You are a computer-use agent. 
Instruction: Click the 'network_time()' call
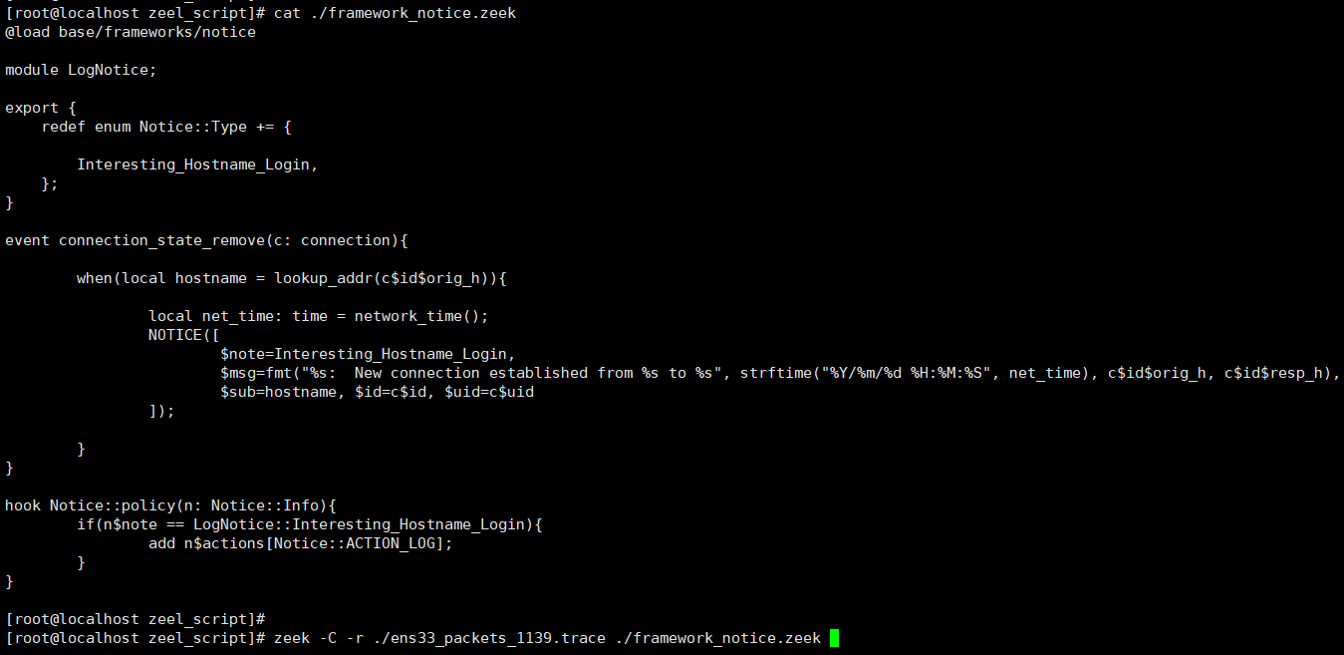421,316
